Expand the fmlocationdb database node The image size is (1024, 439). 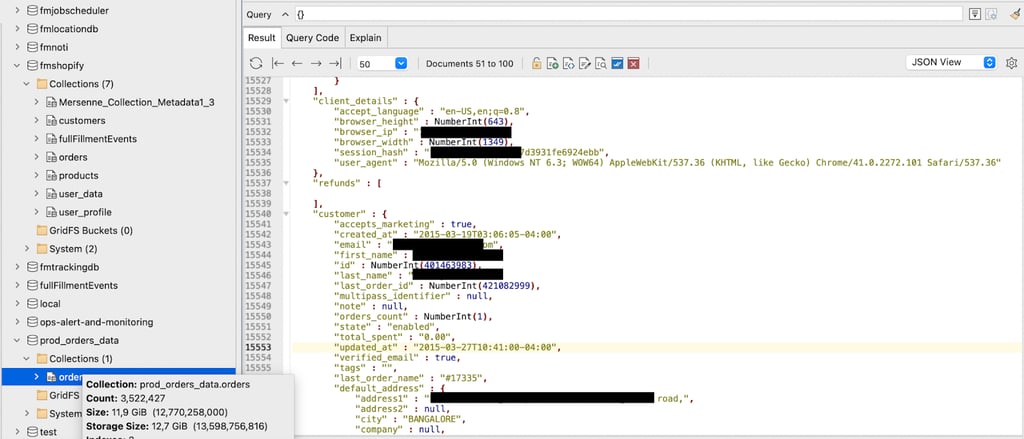[x=18, y=29]
